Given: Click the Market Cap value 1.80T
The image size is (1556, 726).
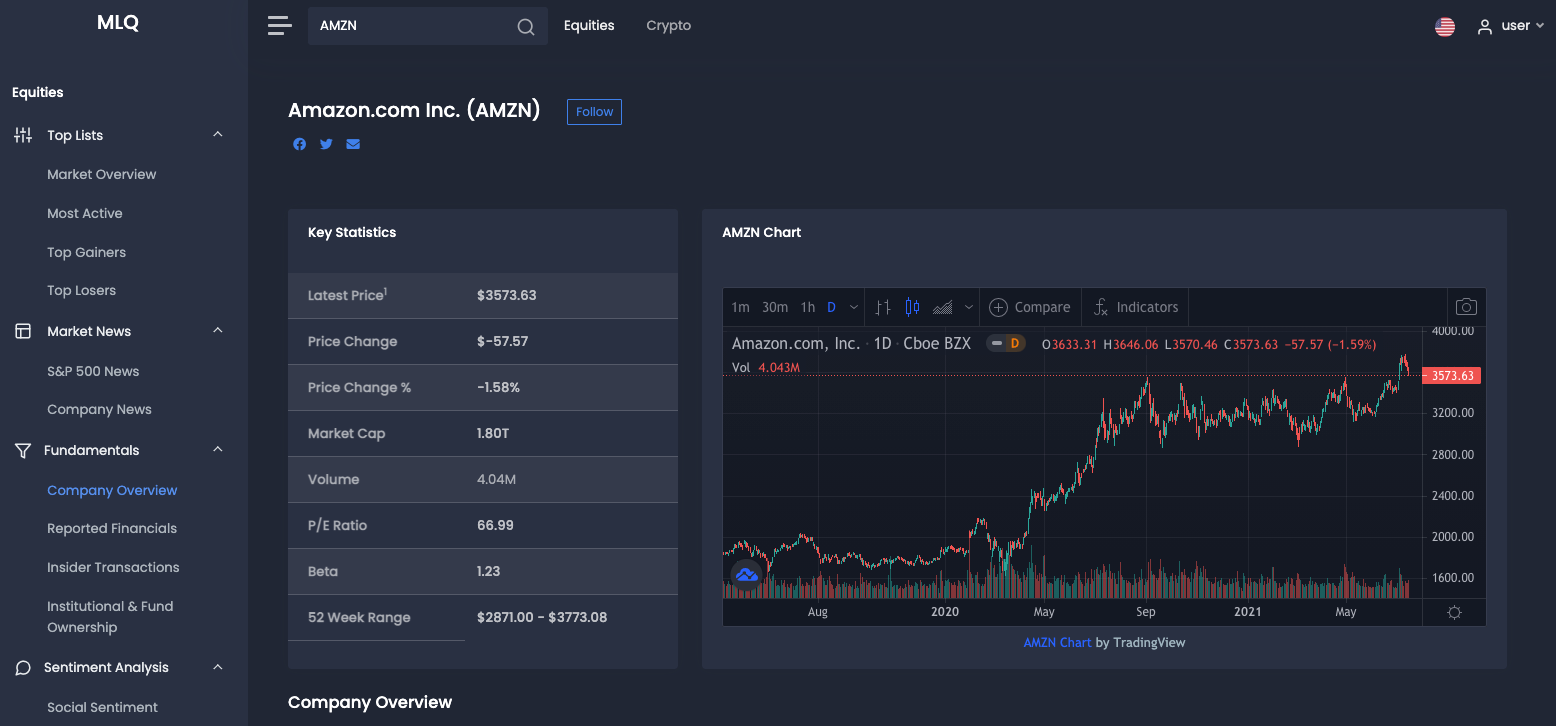Looking at the screenshot, I should pyautogui.click(x=494, y=434).
